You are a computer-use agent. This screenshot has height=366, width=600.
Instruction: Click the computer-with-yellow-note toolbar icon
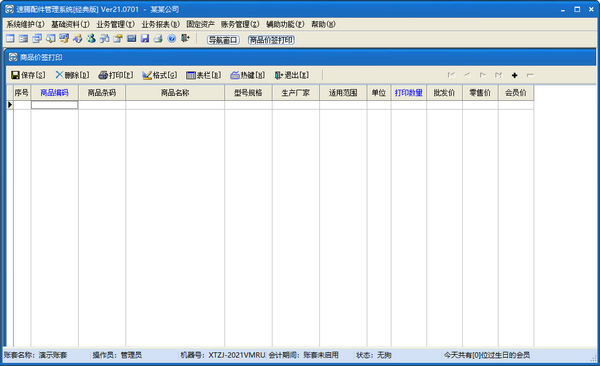64,39
